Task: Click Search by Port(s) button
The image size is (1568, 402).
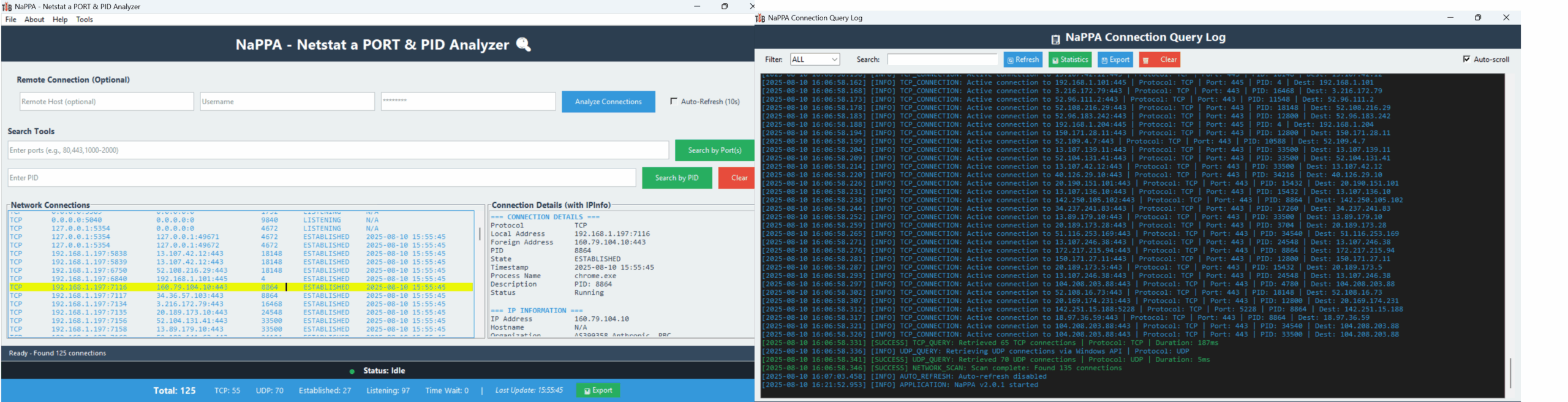Action: (x=715, y=150)
